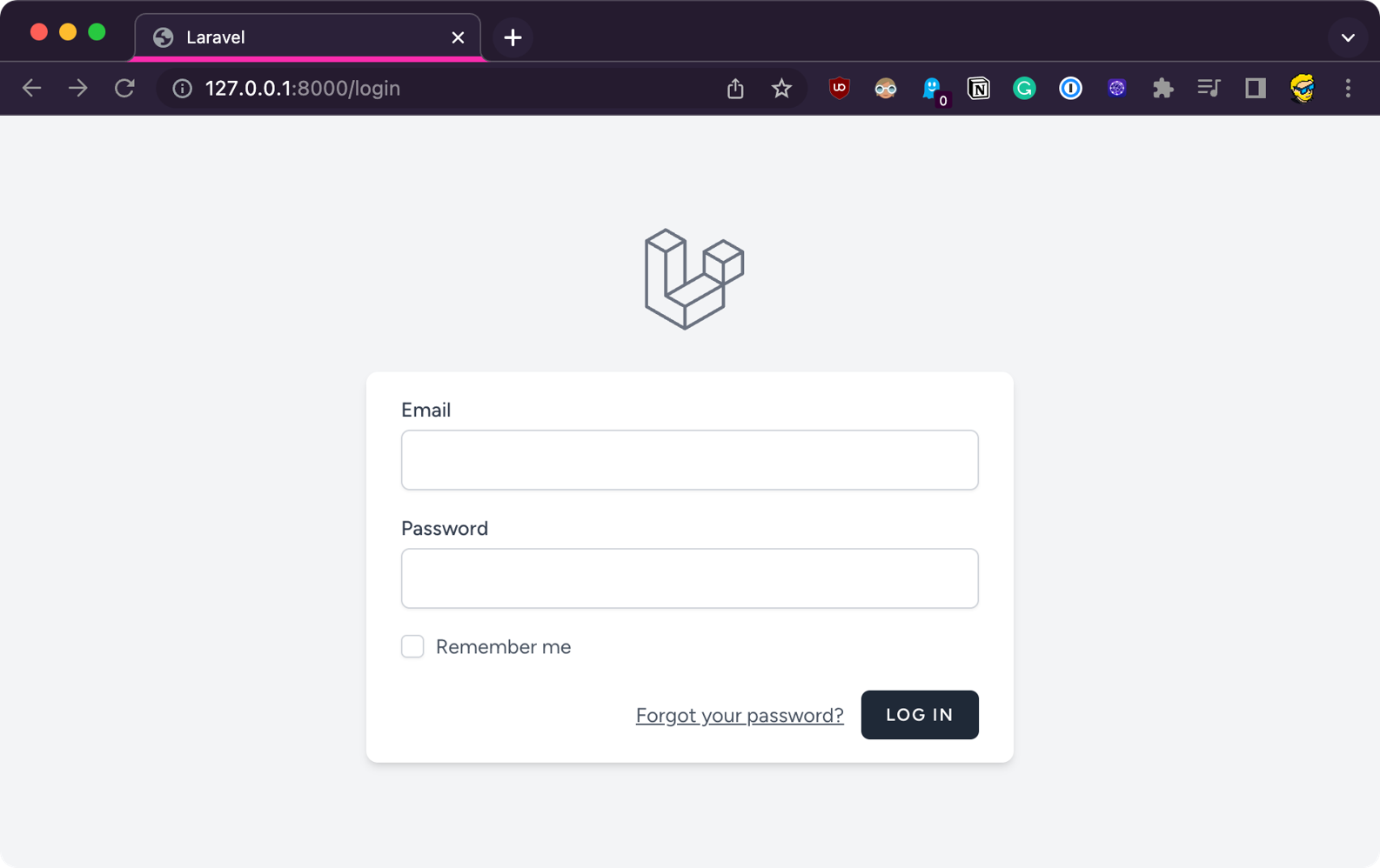The height and width of the screenshot is (868, 1380).
Task: Focus the Email input field
Action: pyautogui.click(x=689, y=460)
